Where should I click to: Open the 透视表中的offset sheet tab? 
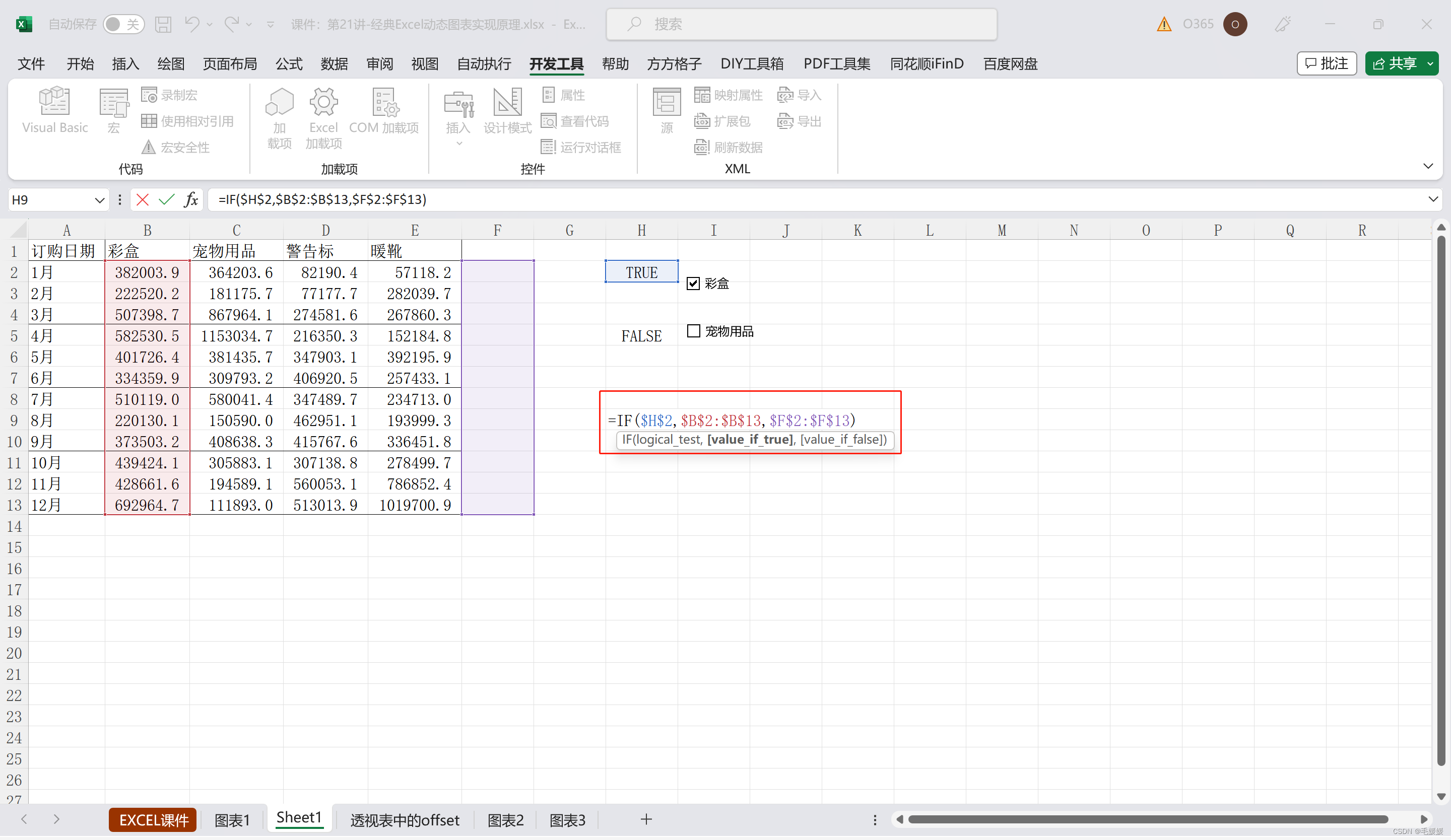click(x=404, y=820)
